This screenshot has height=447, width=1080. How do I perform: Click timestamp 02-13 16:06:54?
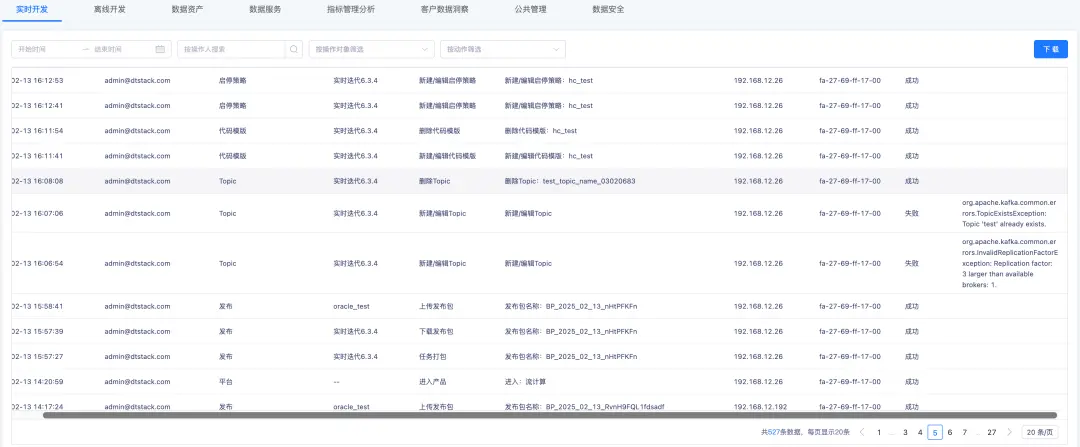[x=38, y=263]
